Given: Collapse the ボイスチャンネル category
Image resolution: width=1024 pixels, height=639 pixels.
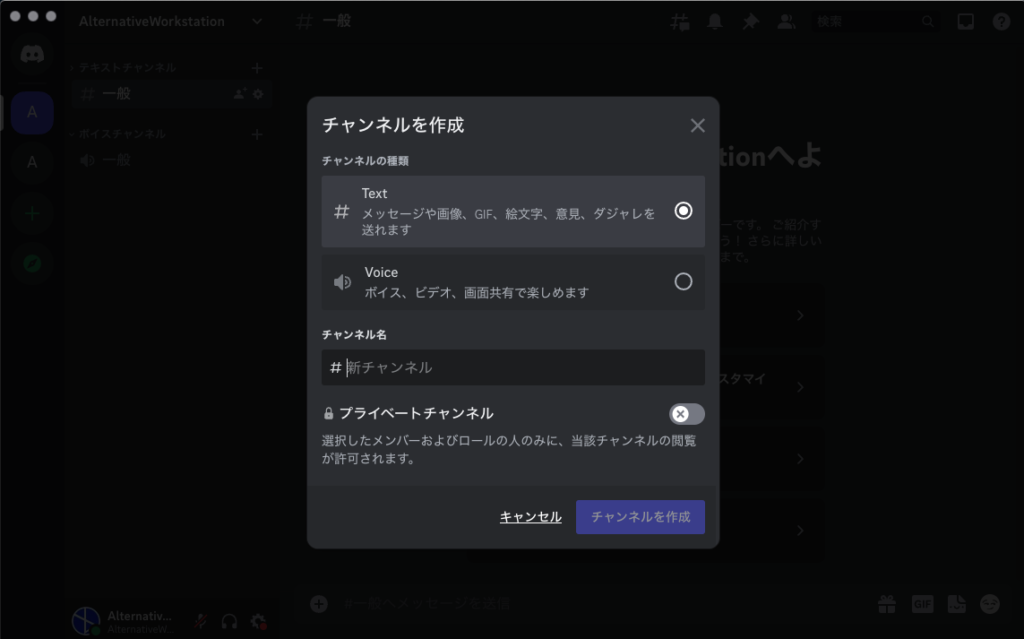Looking at the screenshot, I should (x=122, y=134).
